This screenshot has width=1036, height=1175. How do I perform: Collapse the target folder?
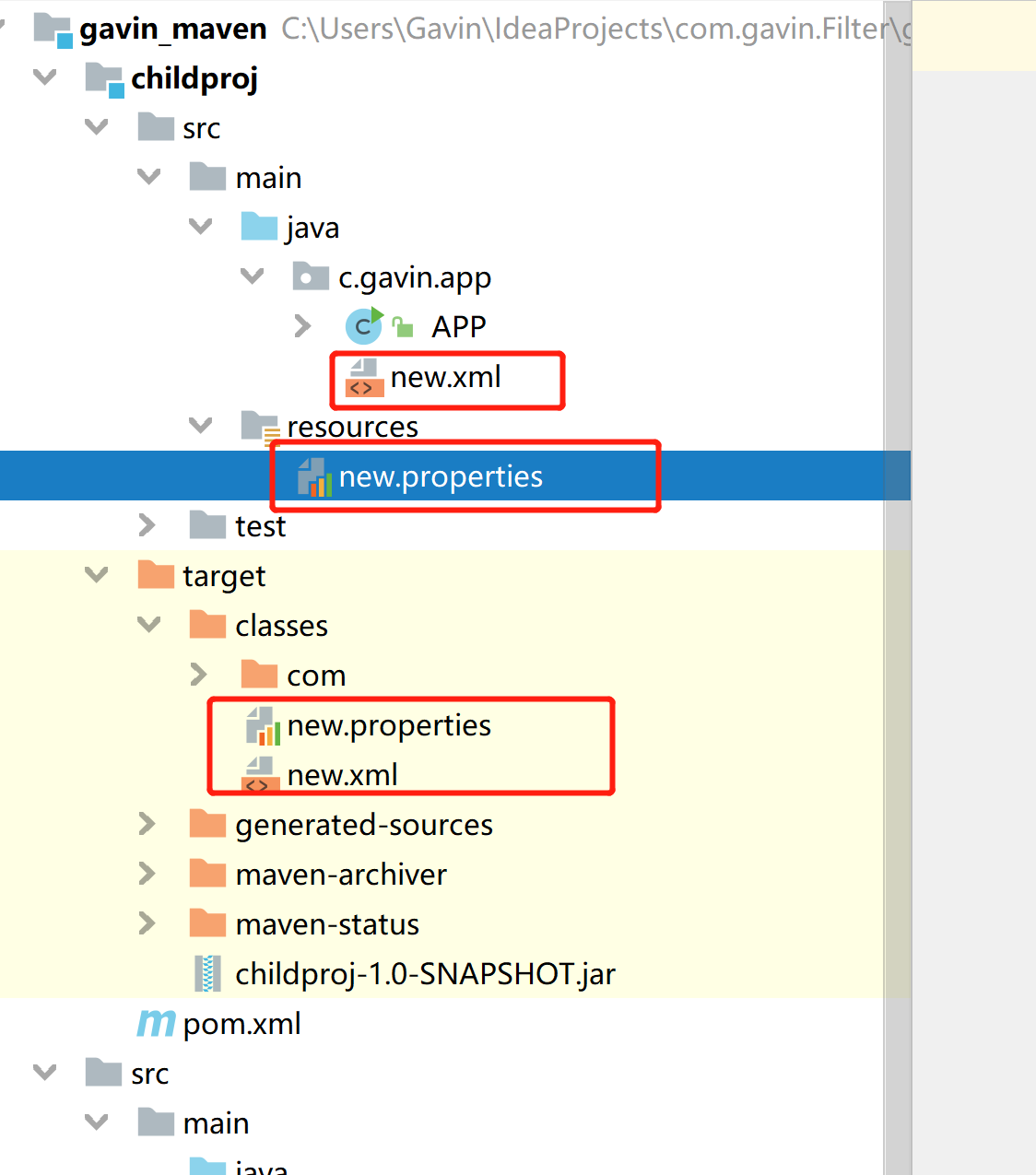[96, 575]
